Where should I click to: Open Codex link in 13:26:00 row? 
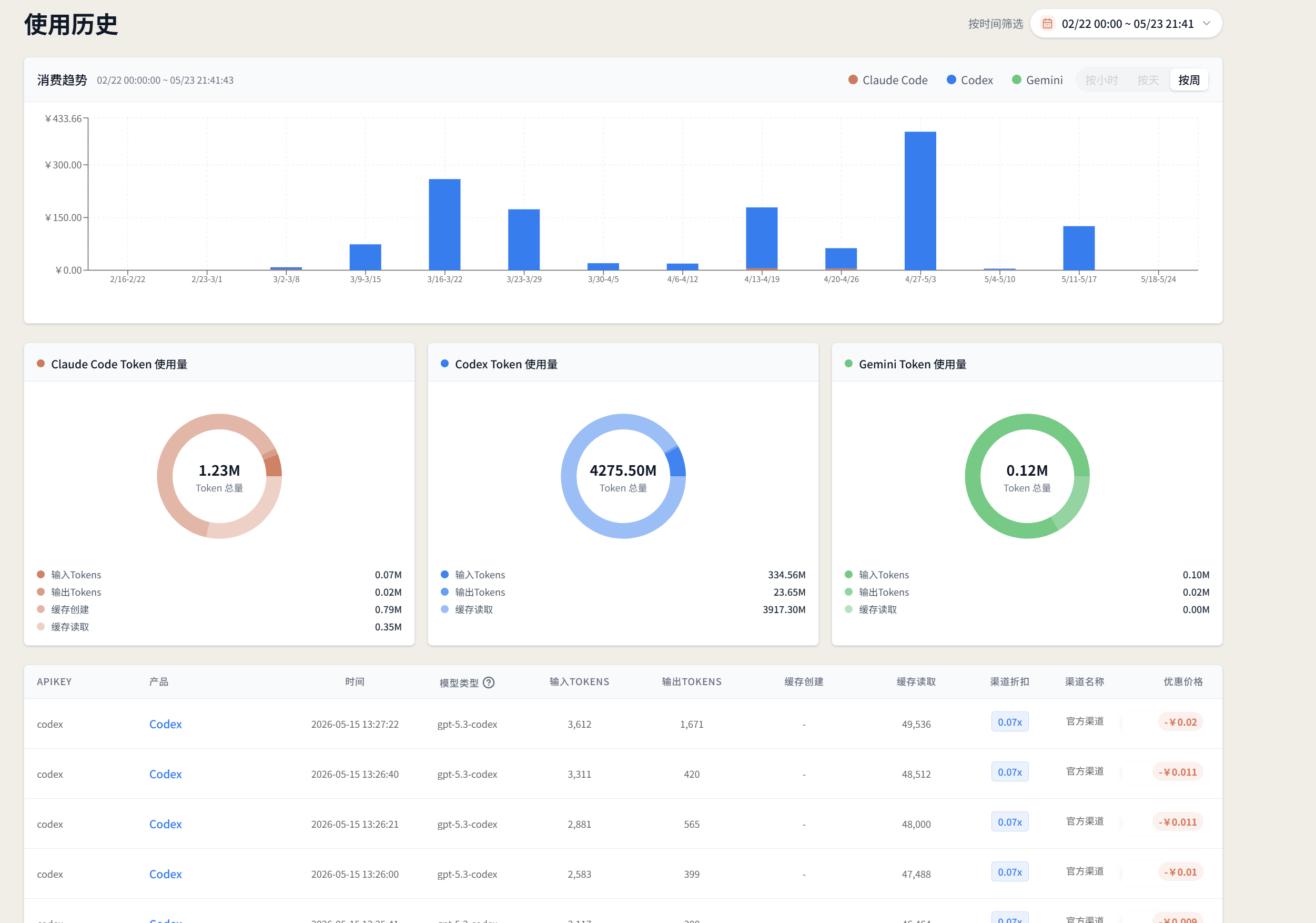pos(166,874)
